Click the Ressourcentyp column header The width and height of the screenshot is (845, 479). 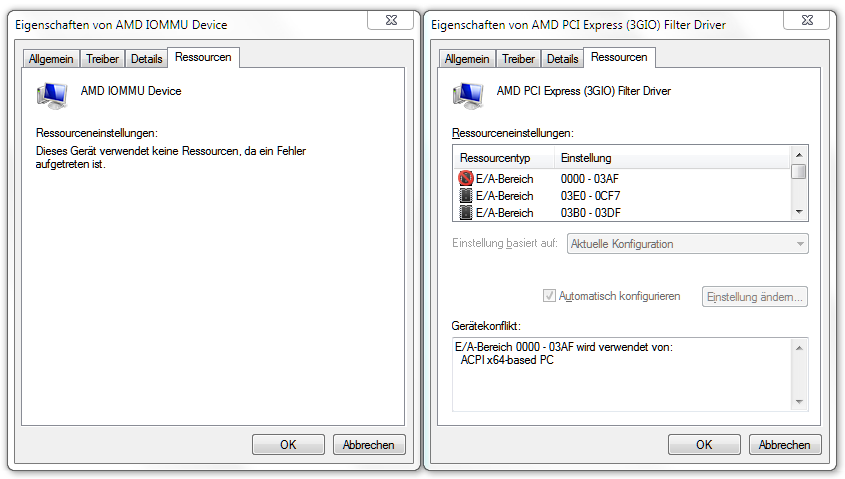coord(504,158)
